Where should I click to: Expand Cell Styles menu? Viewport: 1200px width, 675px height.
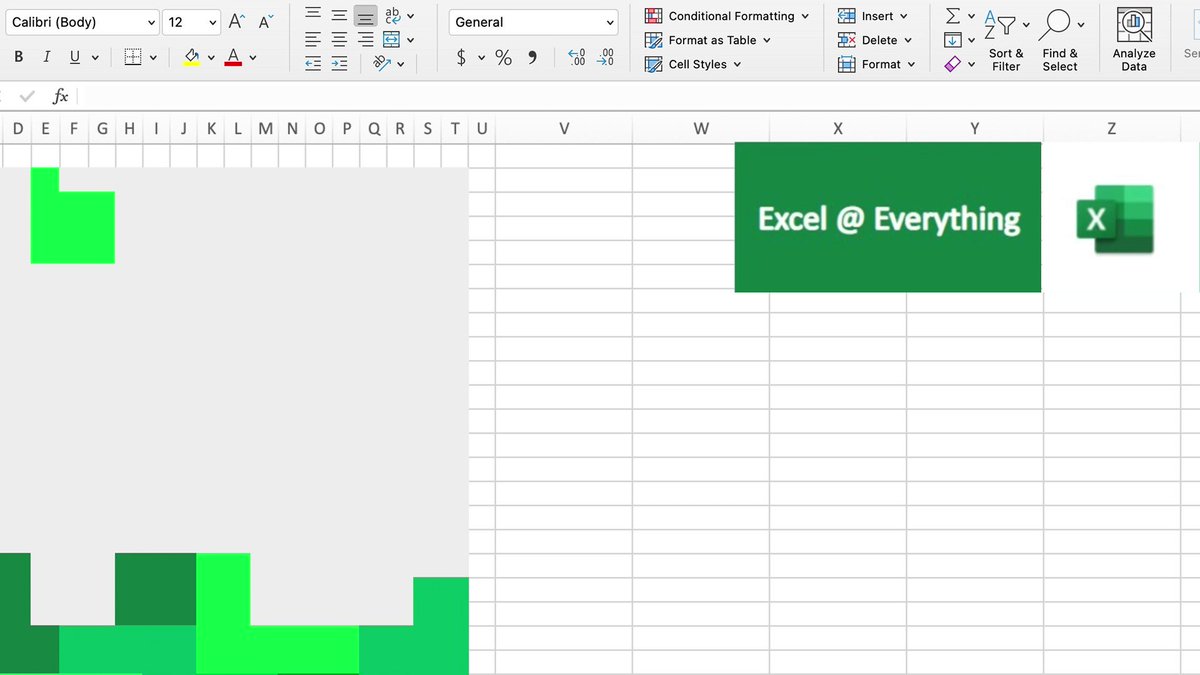point(737,64)
